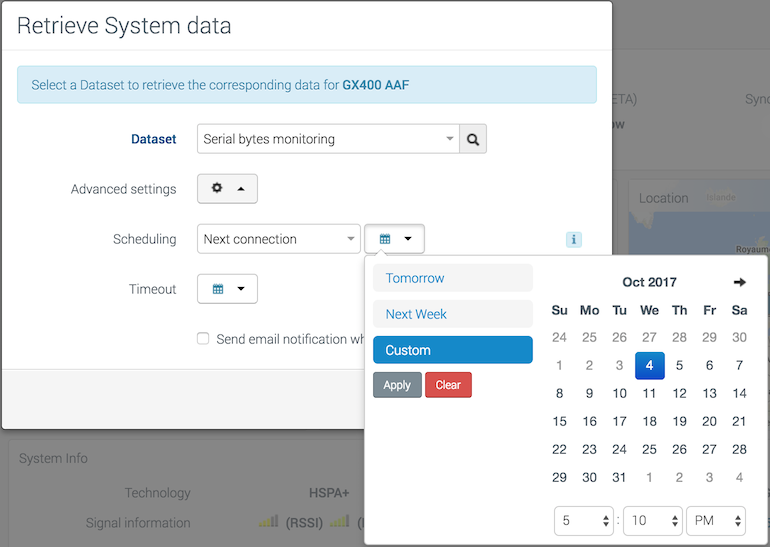Click the blue info icon beside Scheduling
Image resolution: width=770 pixels, height=547 pixels.
point(573,240)
